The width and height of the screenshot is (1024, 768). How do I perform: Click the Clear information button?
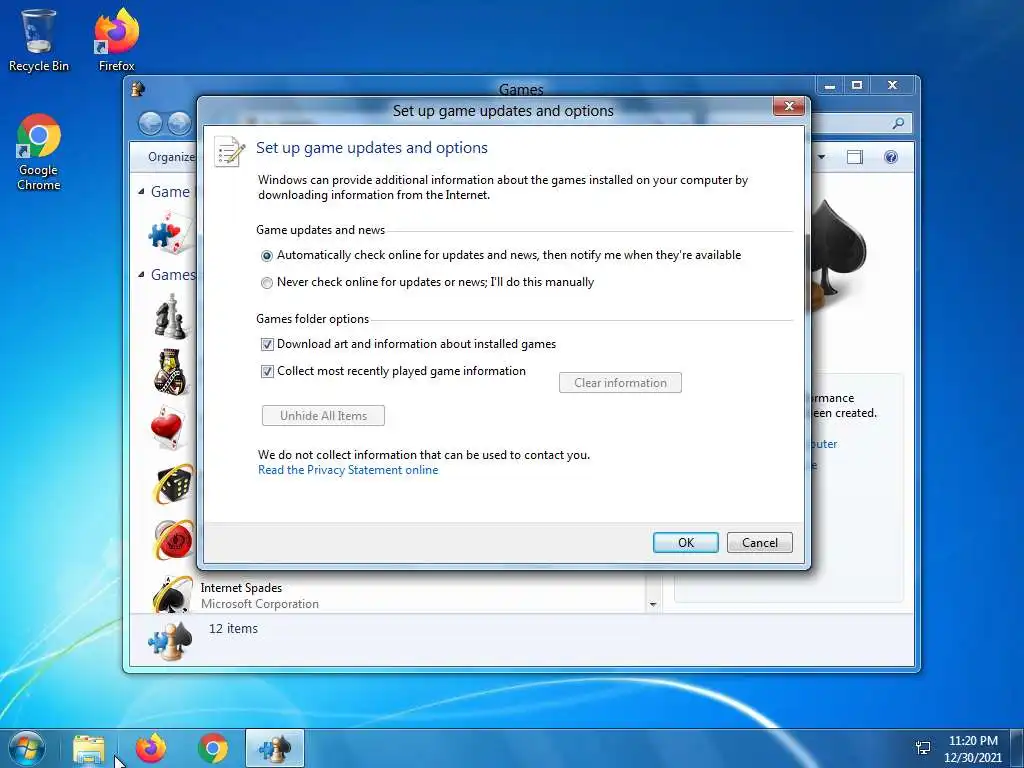620,383
